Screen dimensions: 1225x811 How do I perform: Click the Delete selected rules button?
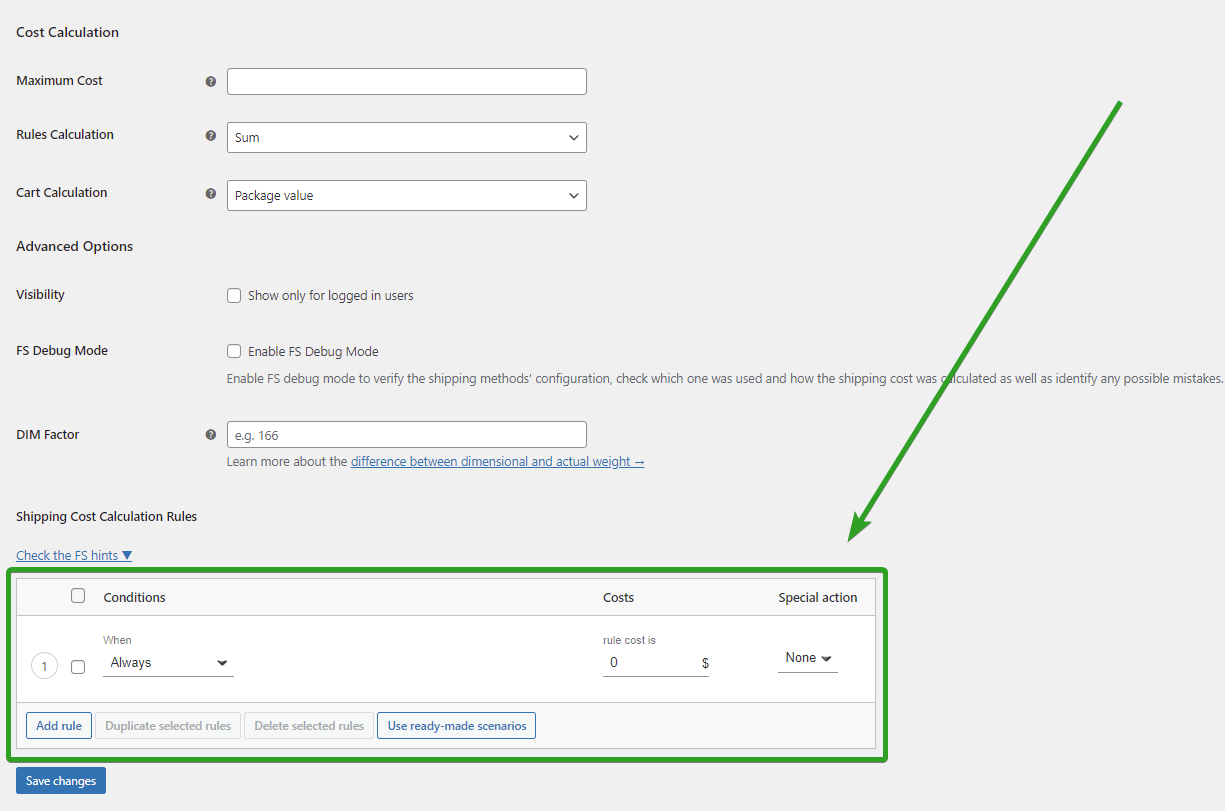pos(309,726)
